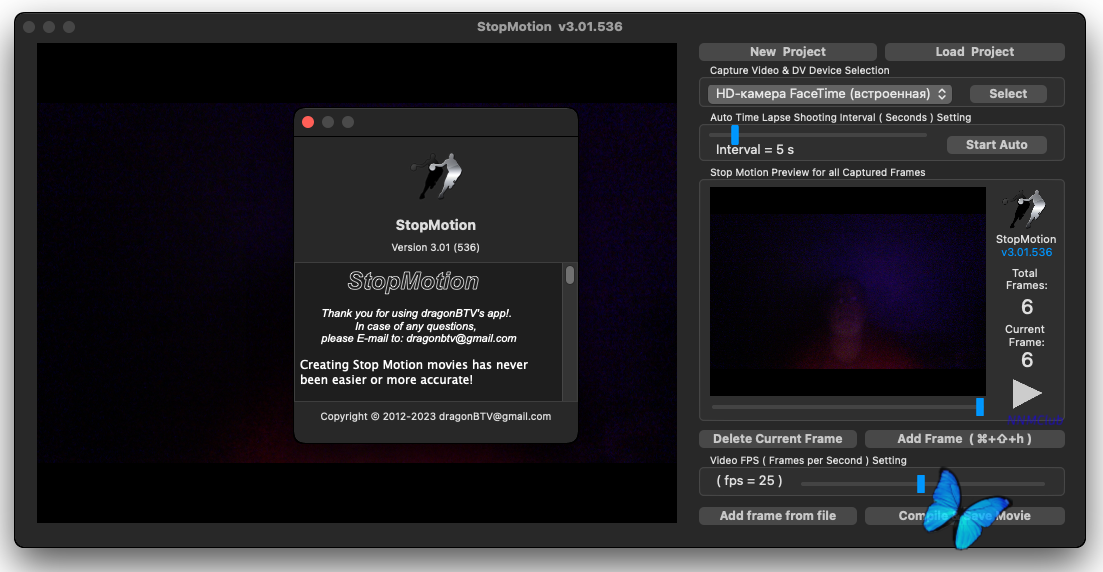Delete the current frame
1103x572 pixels.
[x=777, y=439]
